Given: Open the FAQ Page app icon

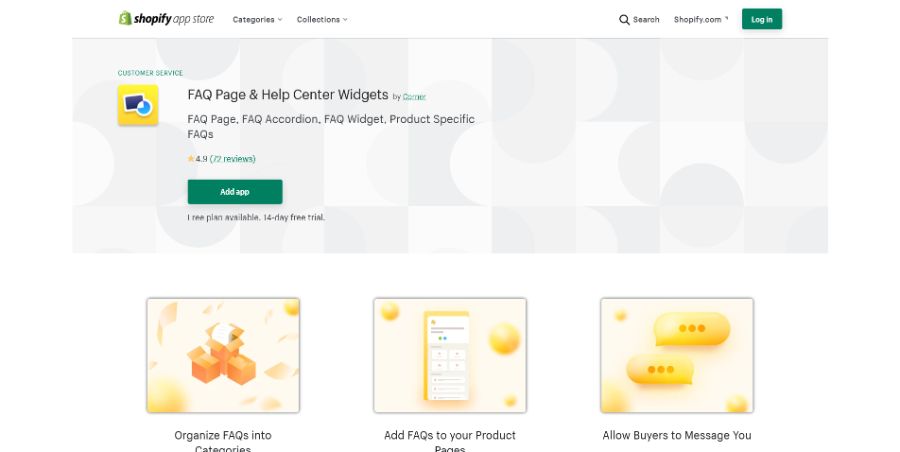Looking at the screenshot, I should pyautogui.click(x=138, y=105).
